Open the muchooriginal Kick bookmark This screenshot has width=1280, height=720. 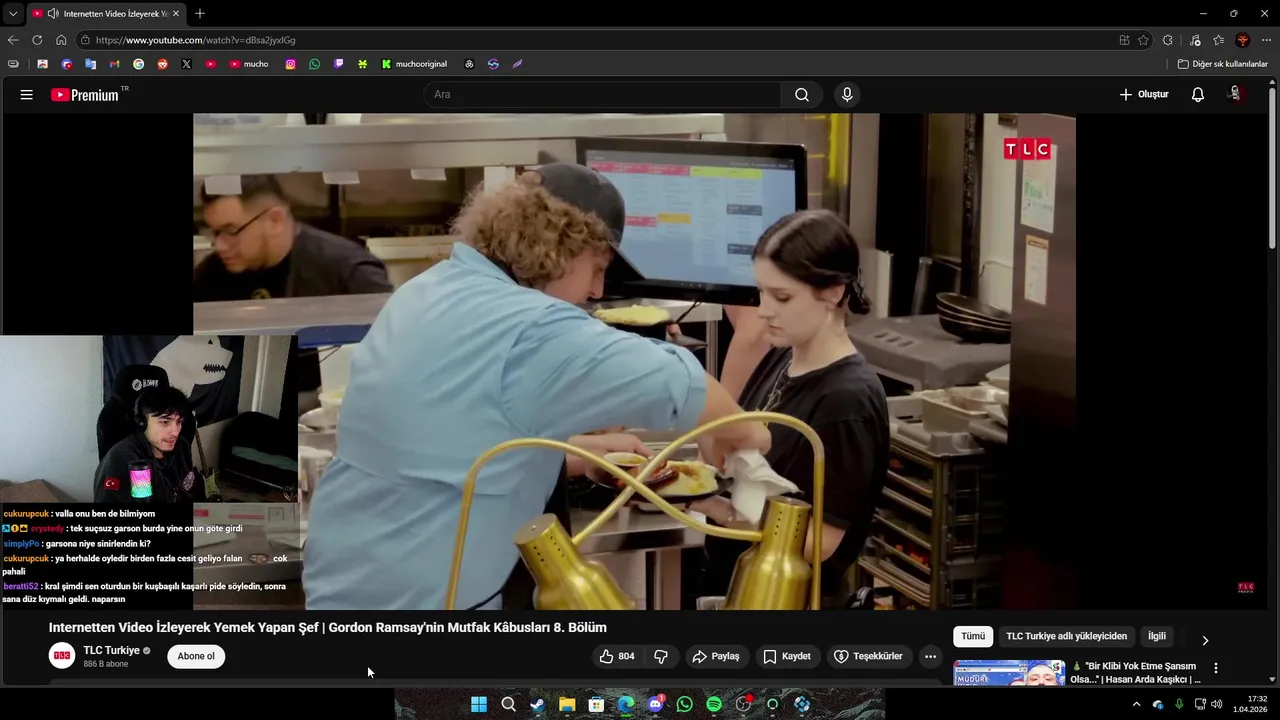414,64
